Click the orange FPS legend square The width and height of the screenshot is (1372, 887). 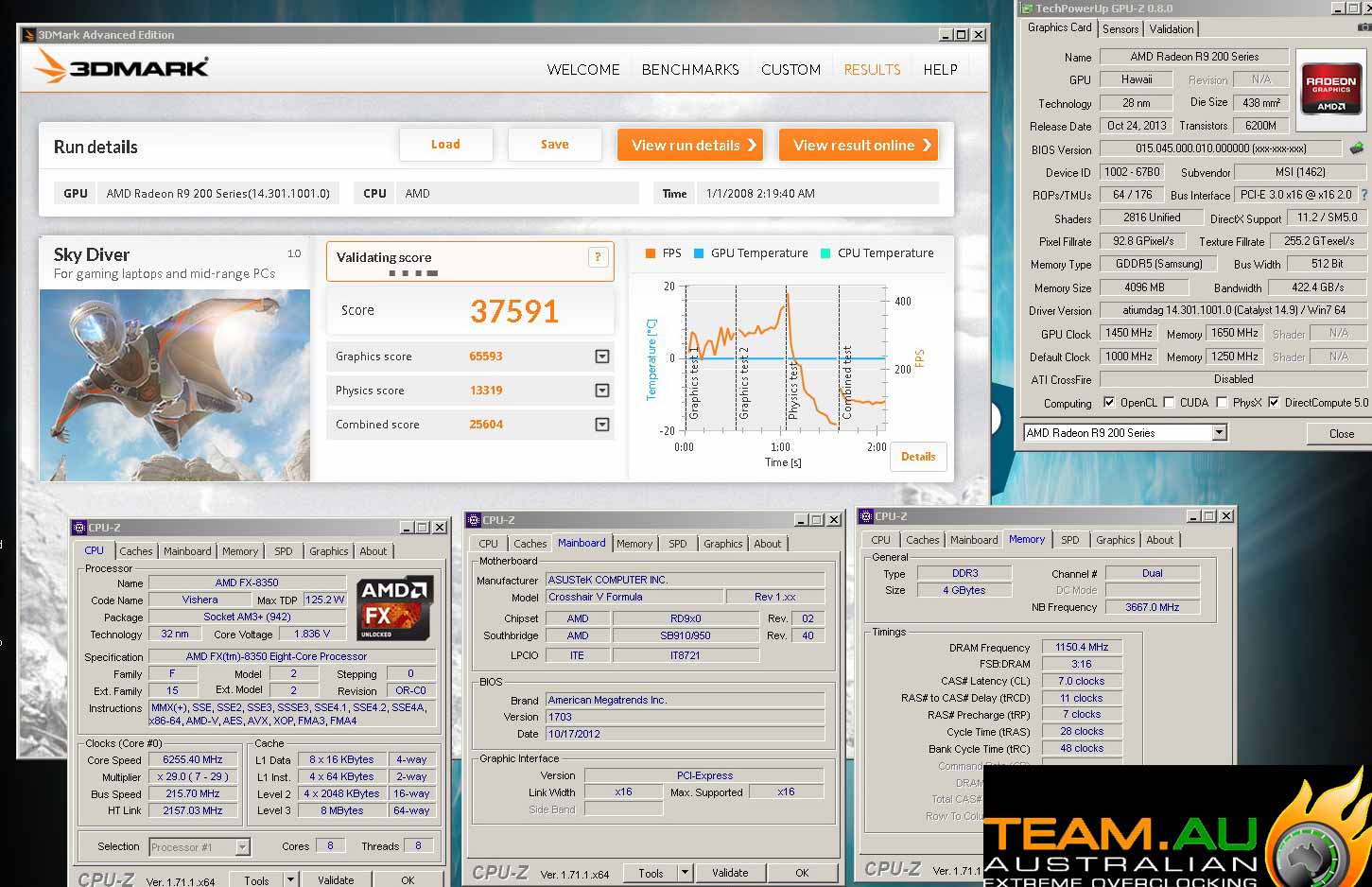[650, 253]
